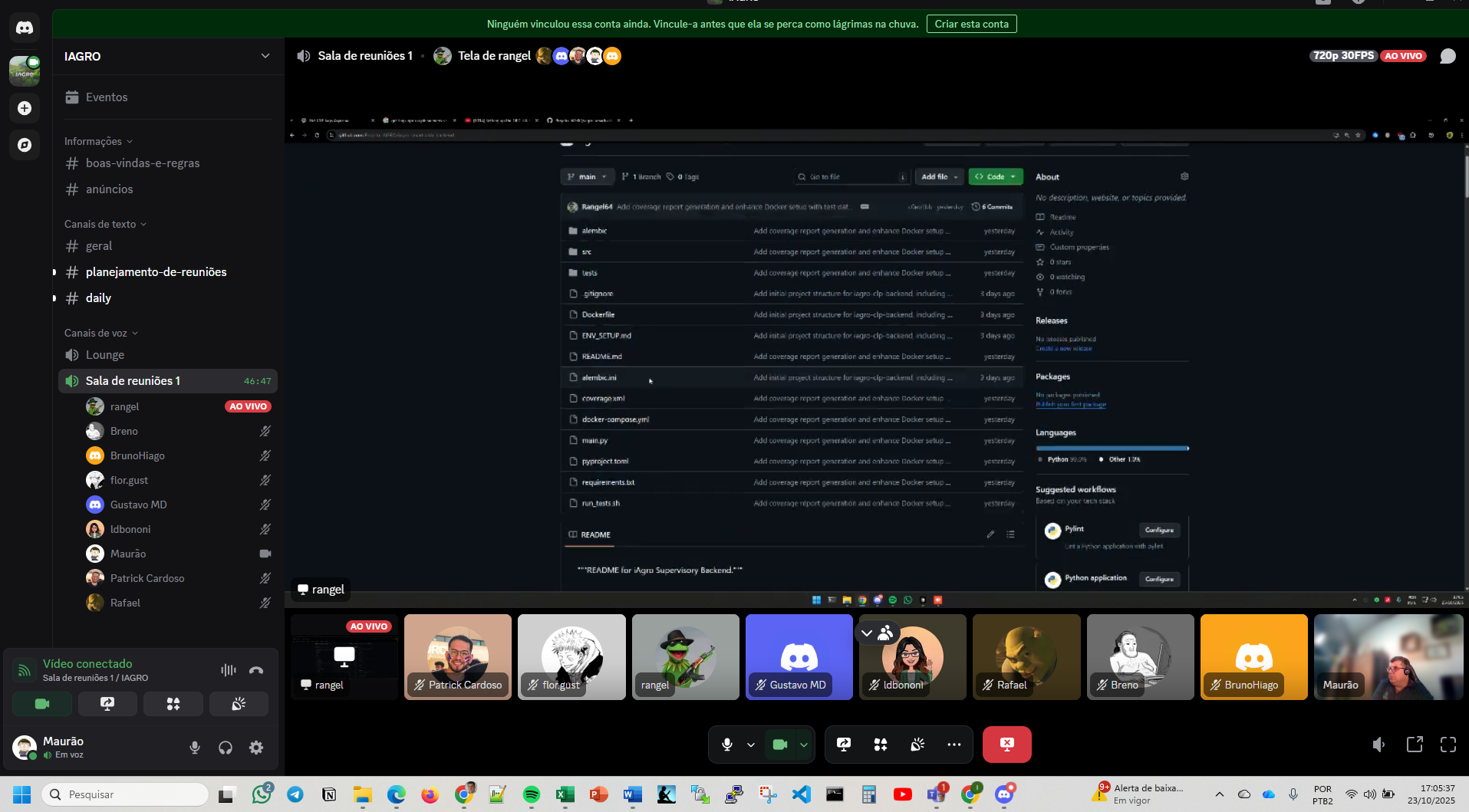Select Maurão webcam video tile

(1388, 657)
